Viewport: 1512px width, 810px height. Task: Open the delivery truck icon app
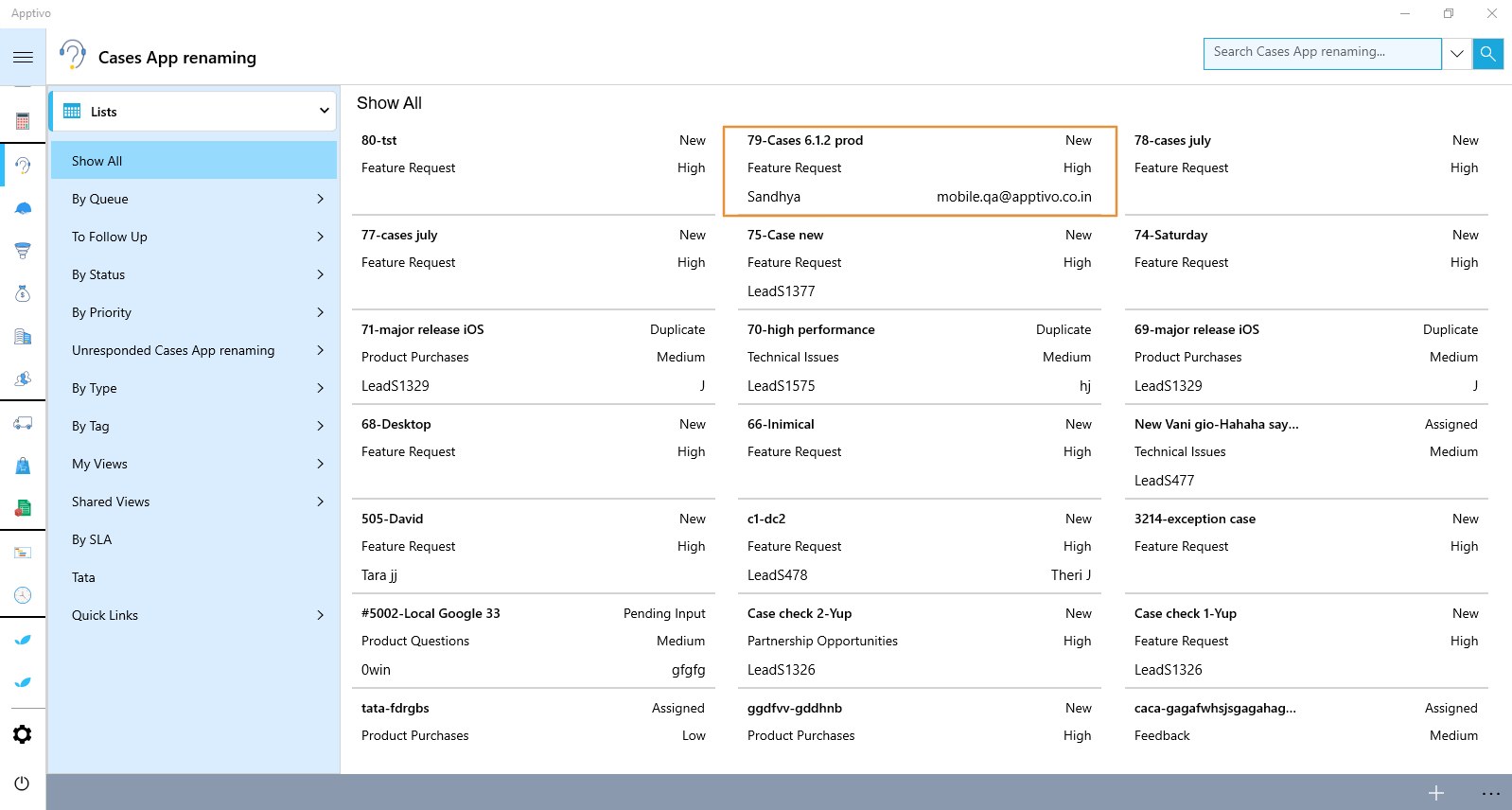click(x=23, y=423)
